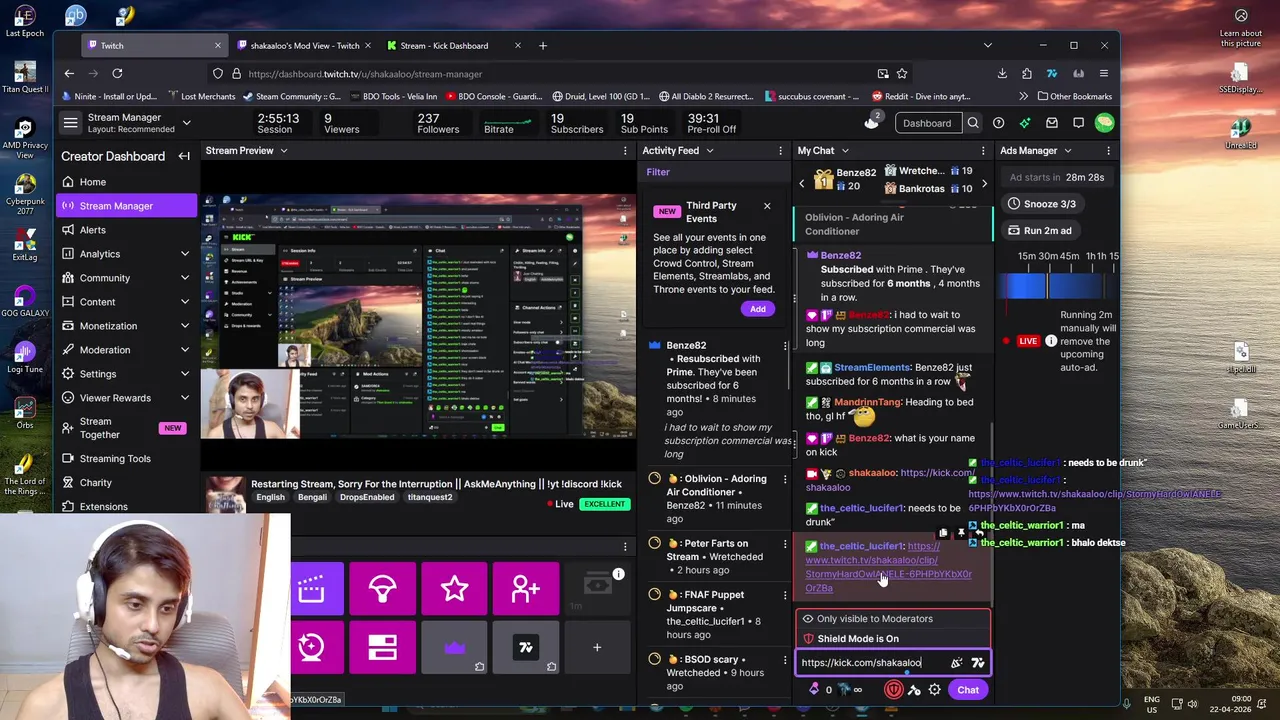The image size is (1280, 720).
Task: Open the notifications inbox icon
Action: point(1052,123)
